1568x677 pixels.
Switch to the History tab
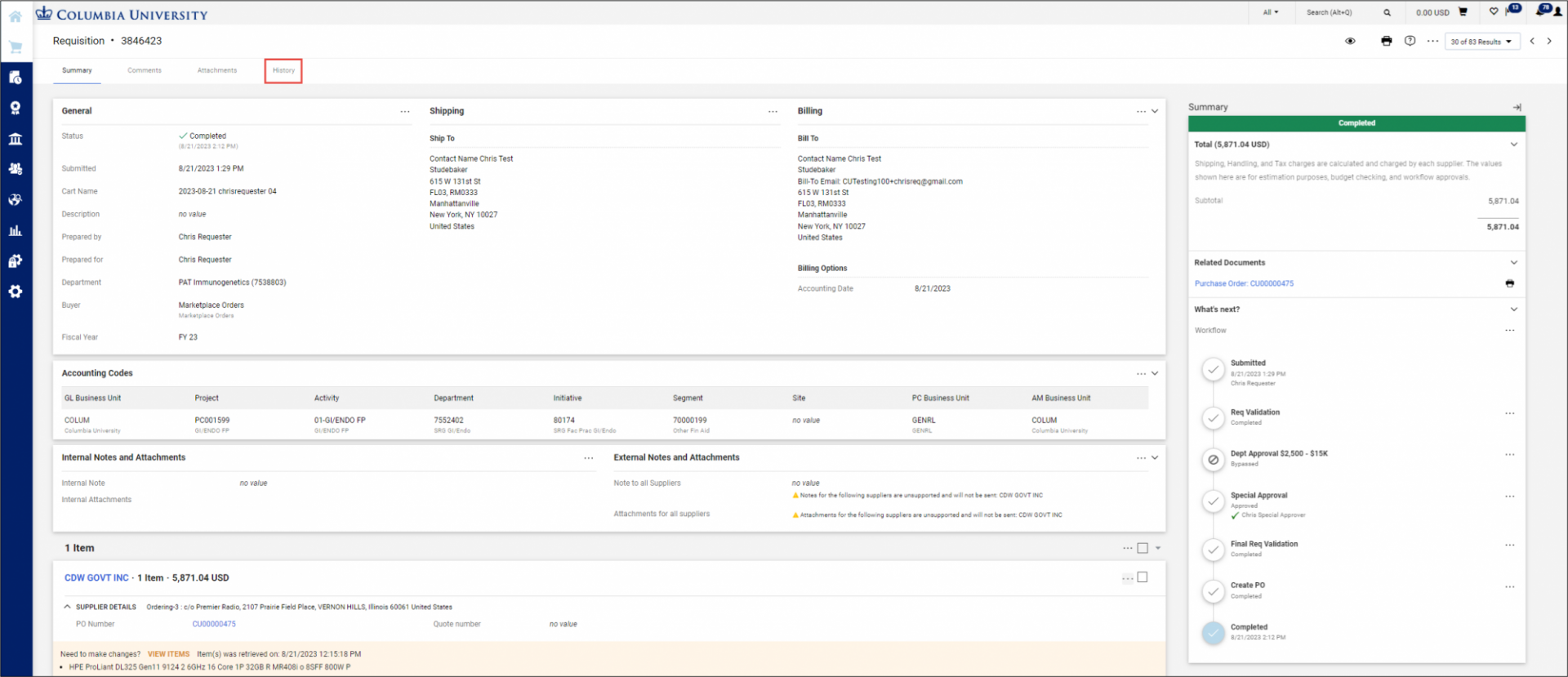pos(283,70)
